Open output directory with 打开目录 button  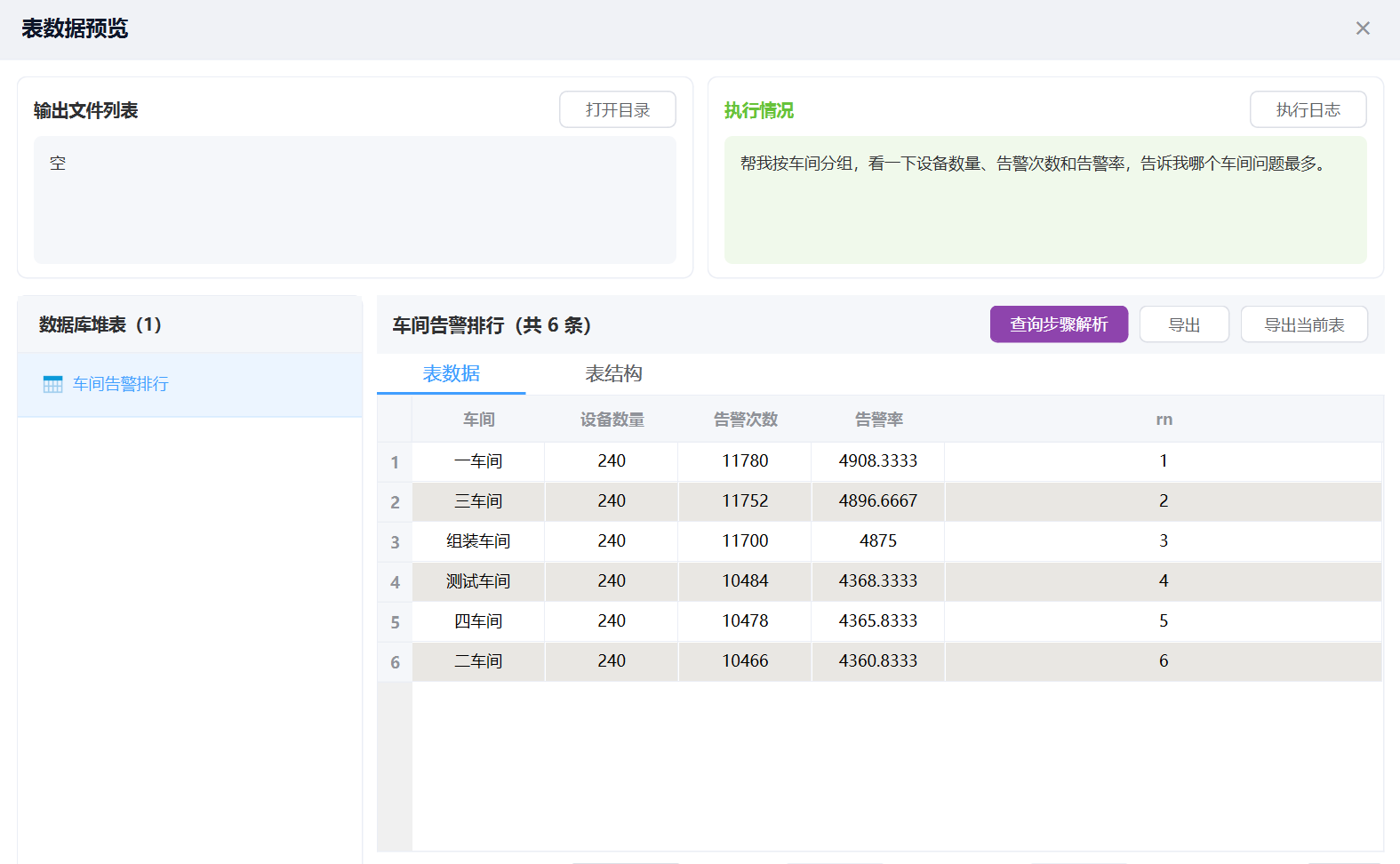pyautogui.click(x=617, y=109)
